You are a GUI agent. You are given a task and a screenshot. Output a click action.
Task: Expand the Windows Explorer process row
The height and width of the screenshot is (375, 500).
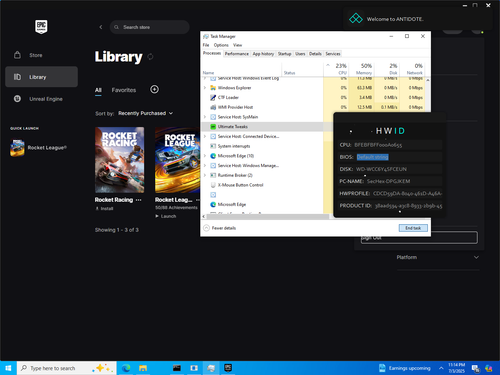point(205,88)
